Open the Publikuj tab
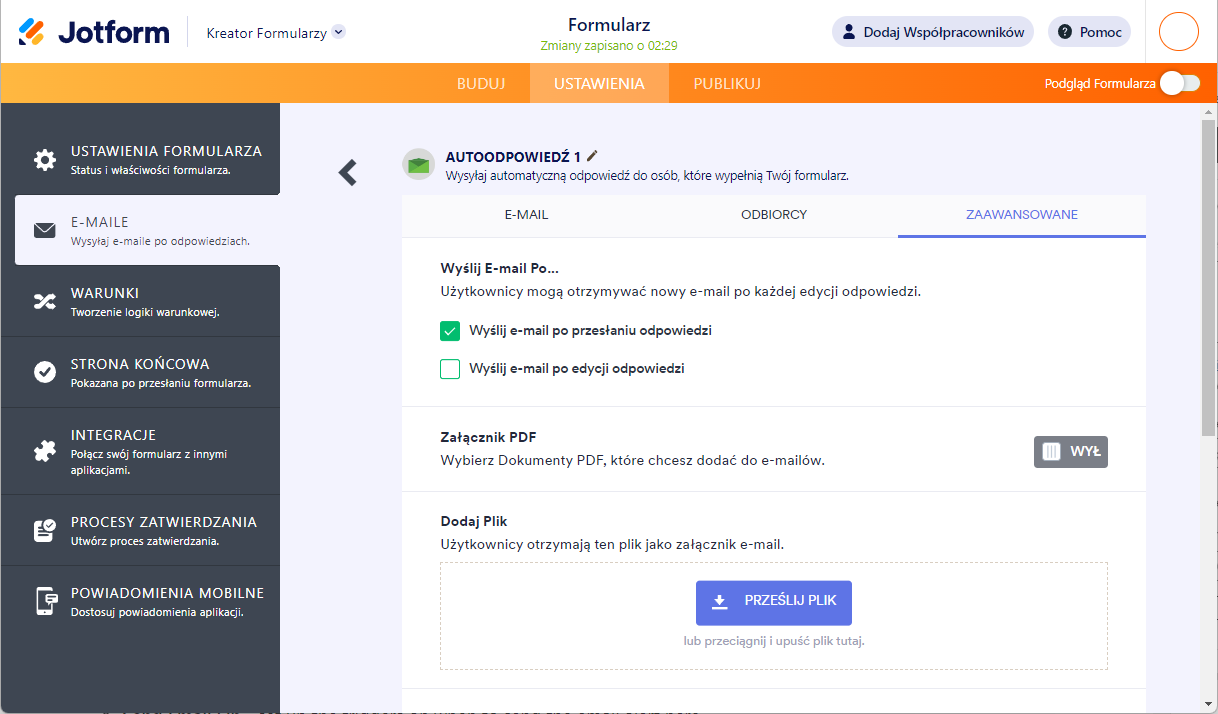This screenshot has width=1218, height=714. point(727,84)
